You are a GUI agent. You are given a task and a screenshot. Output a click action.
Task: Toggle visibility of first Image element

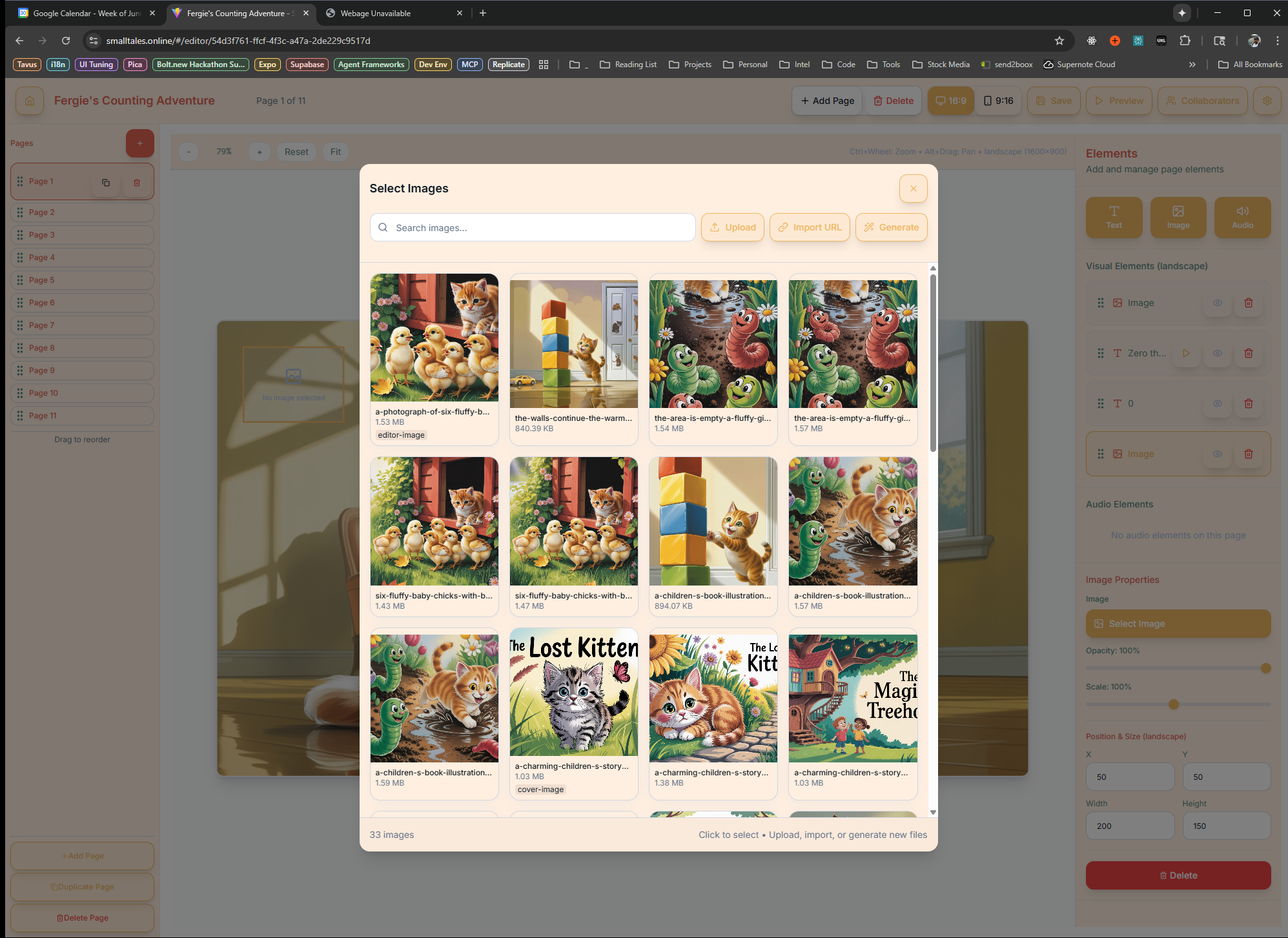coord(1217,303)
